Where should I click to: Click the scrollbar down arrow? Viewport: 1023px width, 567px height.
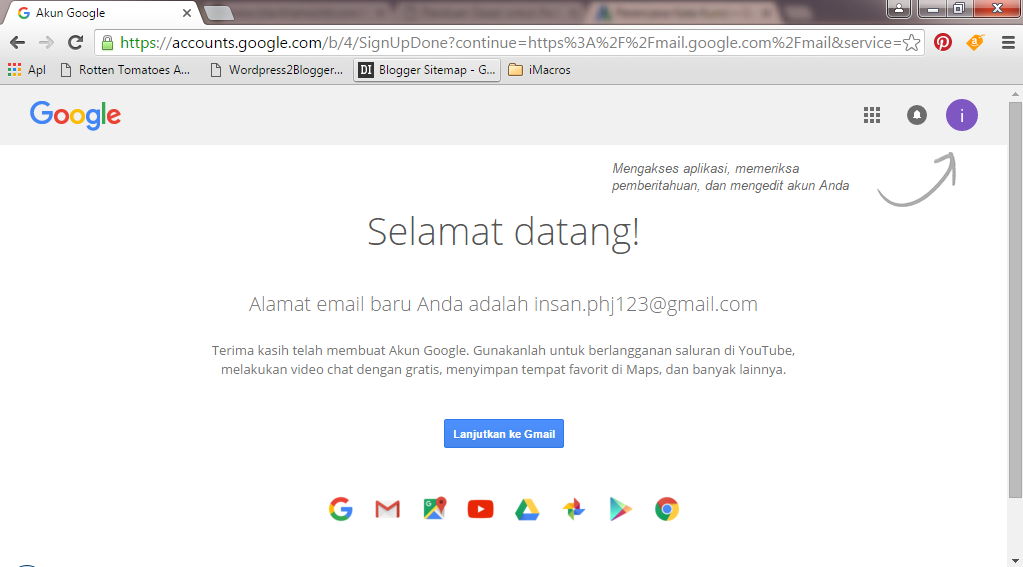1015,560
